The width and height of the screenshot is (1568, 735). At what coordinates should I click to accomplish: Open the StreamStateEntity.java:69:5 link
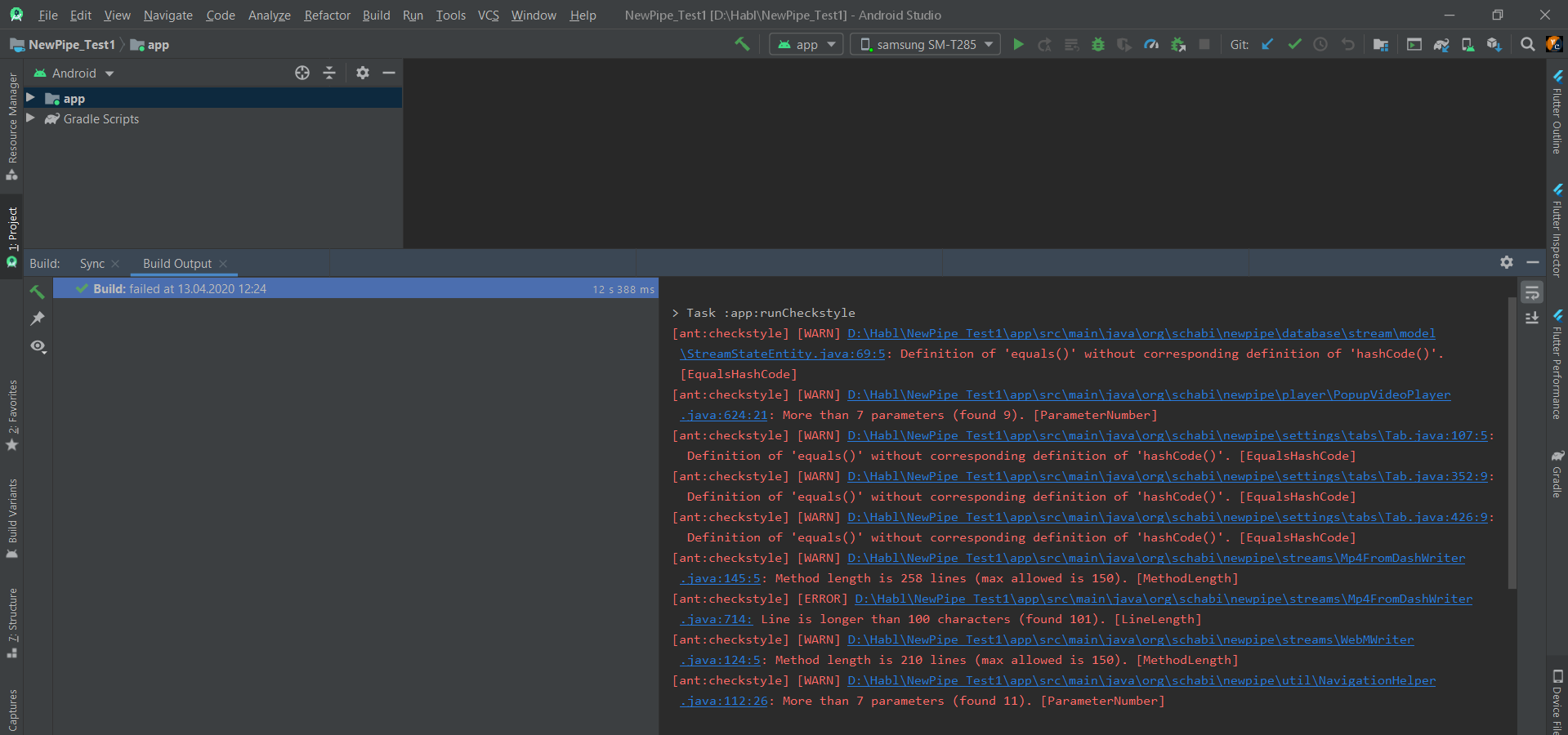pyautogui.click(x=783, y=354)
